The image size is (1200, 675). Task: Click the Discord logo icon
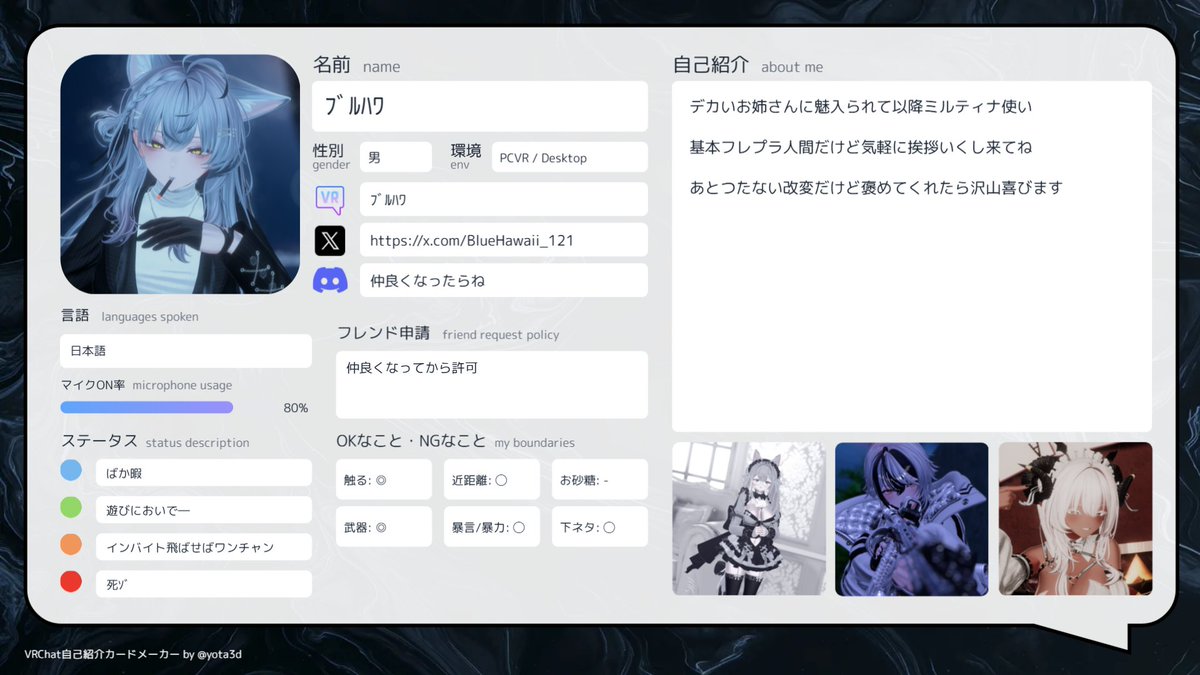point(330,280)
